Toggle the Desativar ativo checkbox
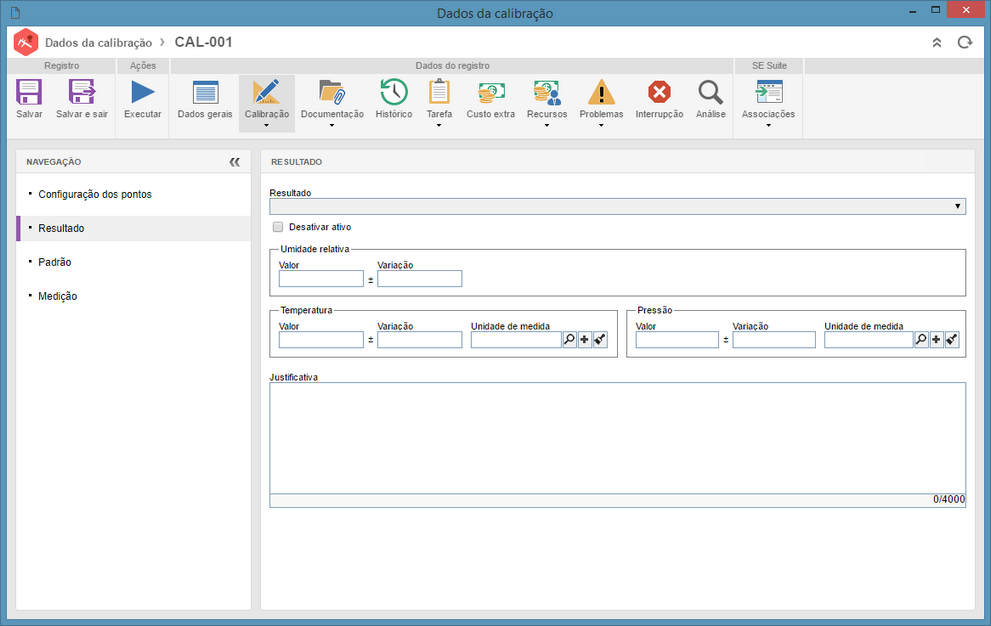This screenshot has width=991, height=626. [278, 227]
